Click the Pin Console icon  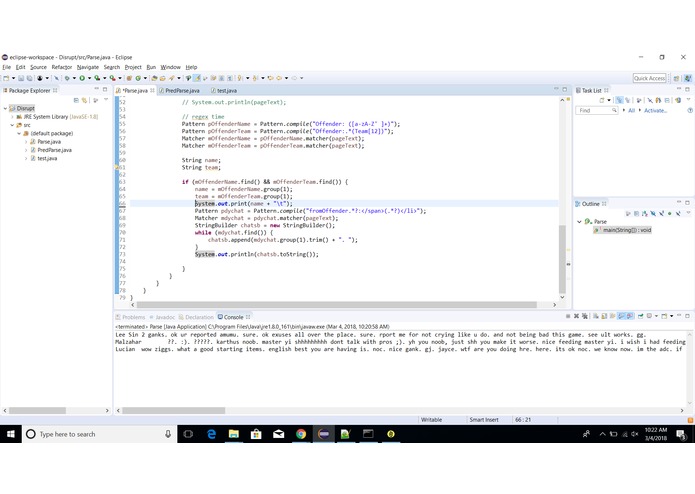[640, 316]
